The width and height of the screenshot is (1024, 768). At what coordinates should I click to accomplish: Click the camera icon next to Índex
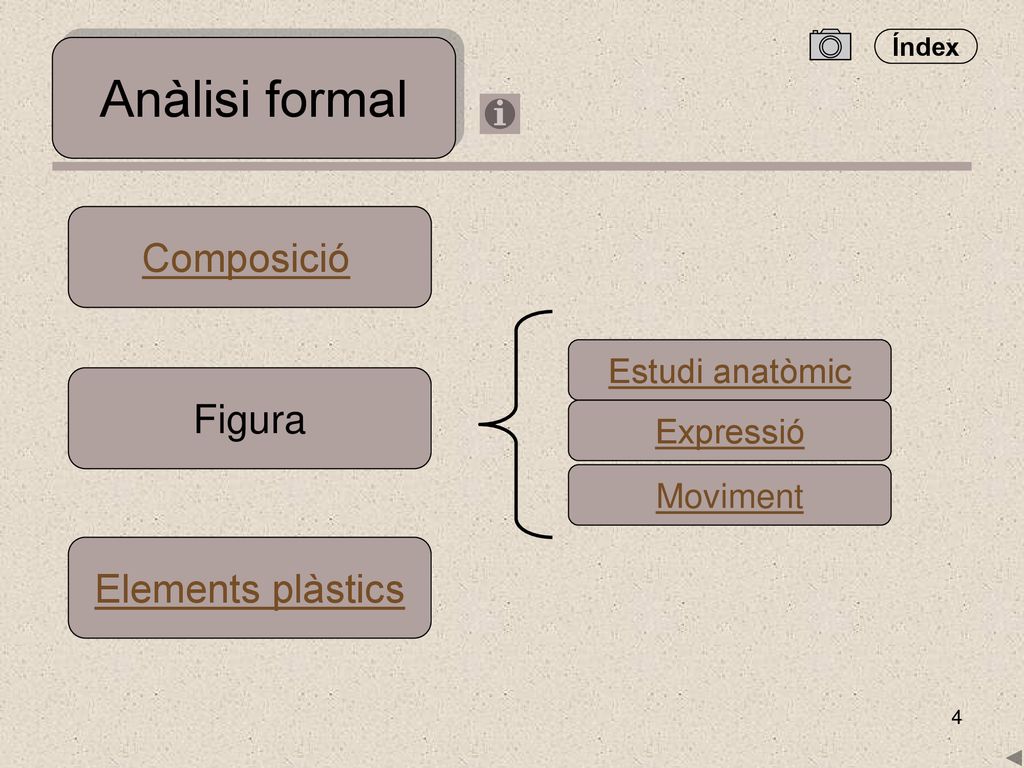click(x=830, y=45)
